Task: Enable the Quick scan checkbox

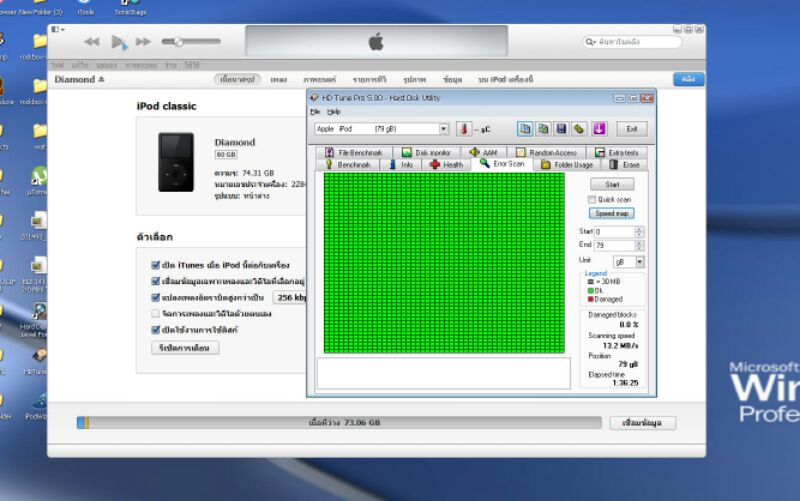Action: [x=592, y=199]
